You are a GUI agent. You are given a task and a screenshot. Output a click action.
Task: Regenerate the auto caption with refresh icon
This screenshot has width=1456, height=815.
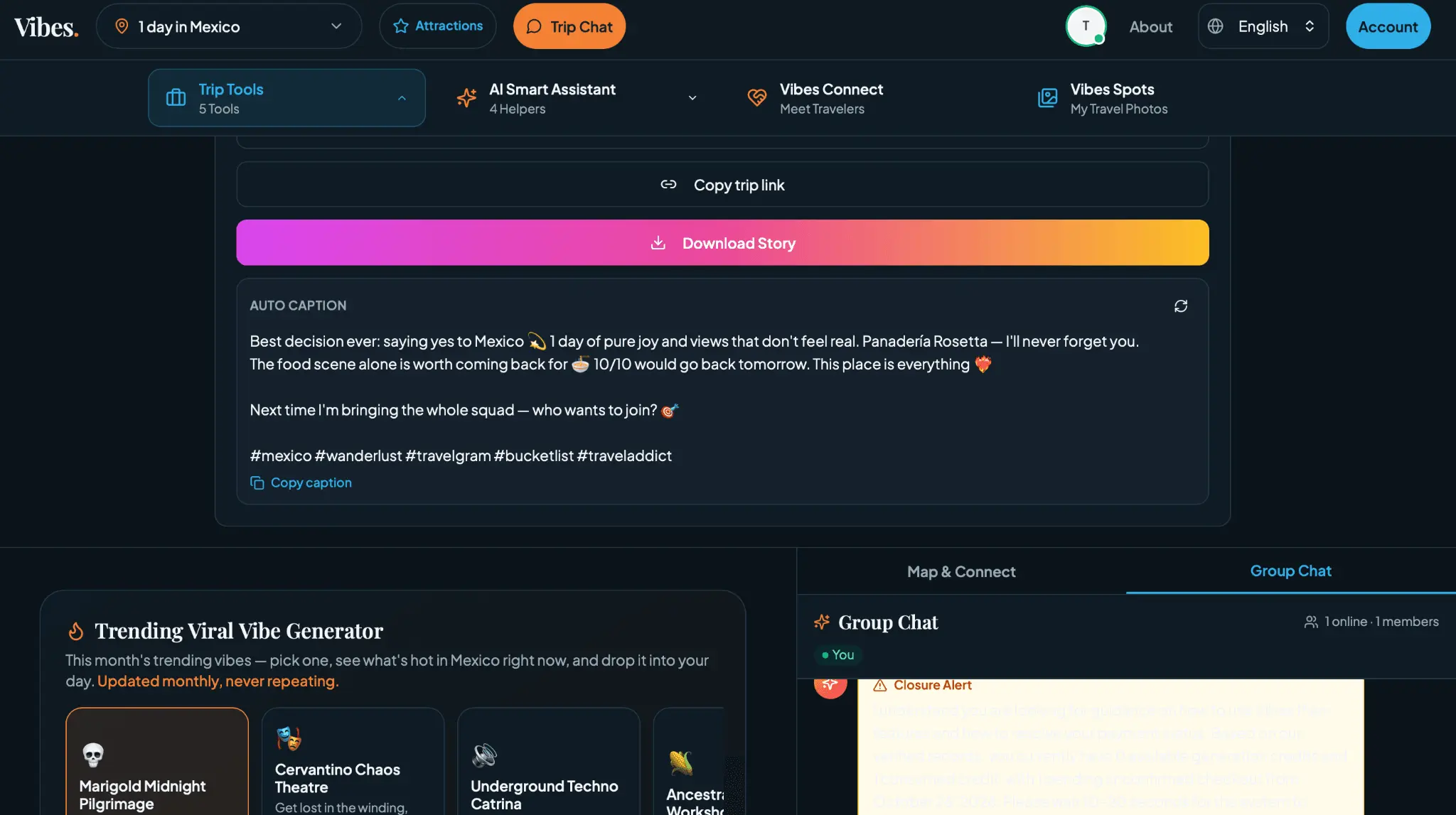(1181, 306)
